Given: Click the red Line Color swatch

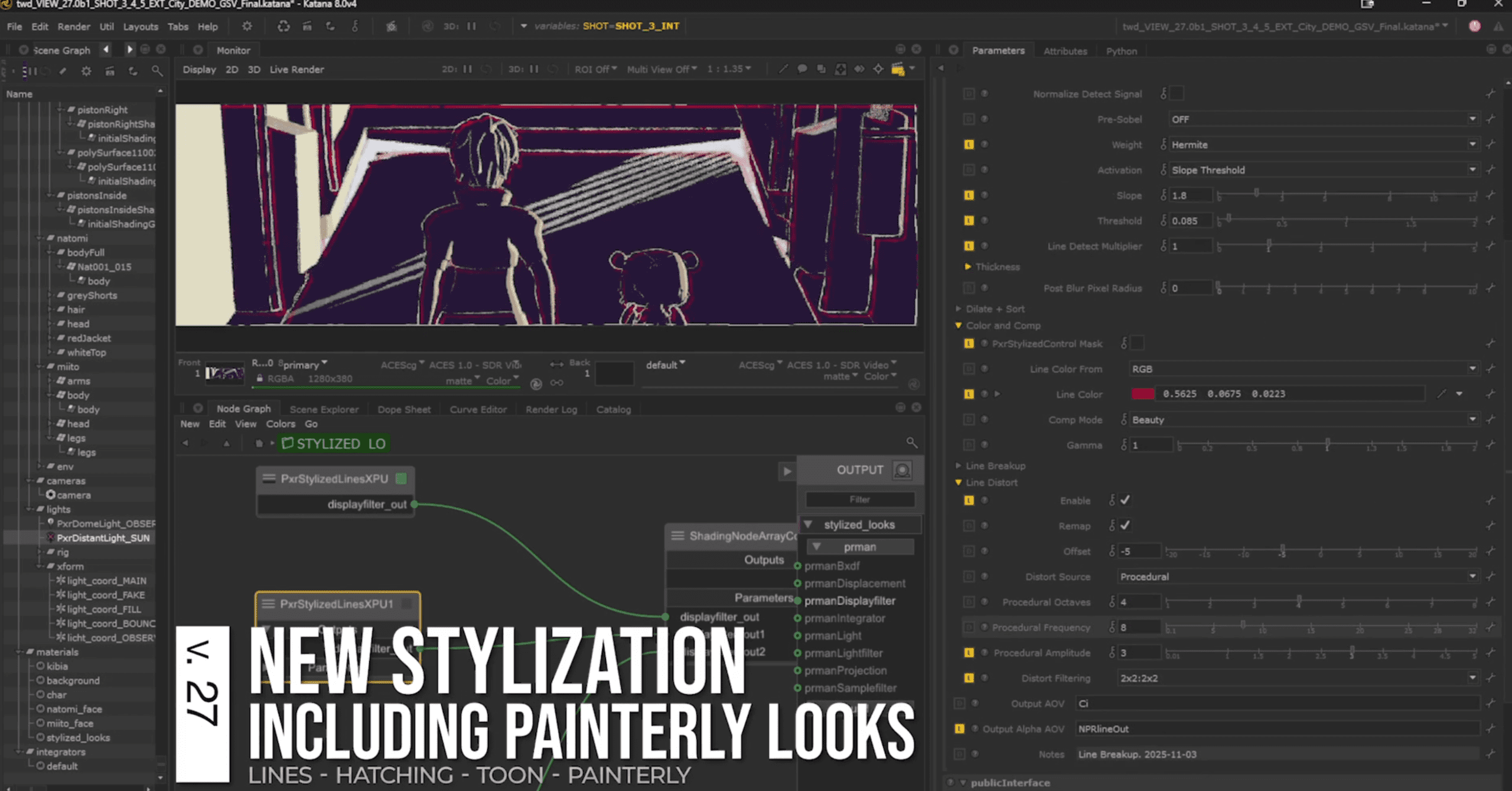Looking at the screenshot, I should pyautogui.click(x=1142, y=394).
